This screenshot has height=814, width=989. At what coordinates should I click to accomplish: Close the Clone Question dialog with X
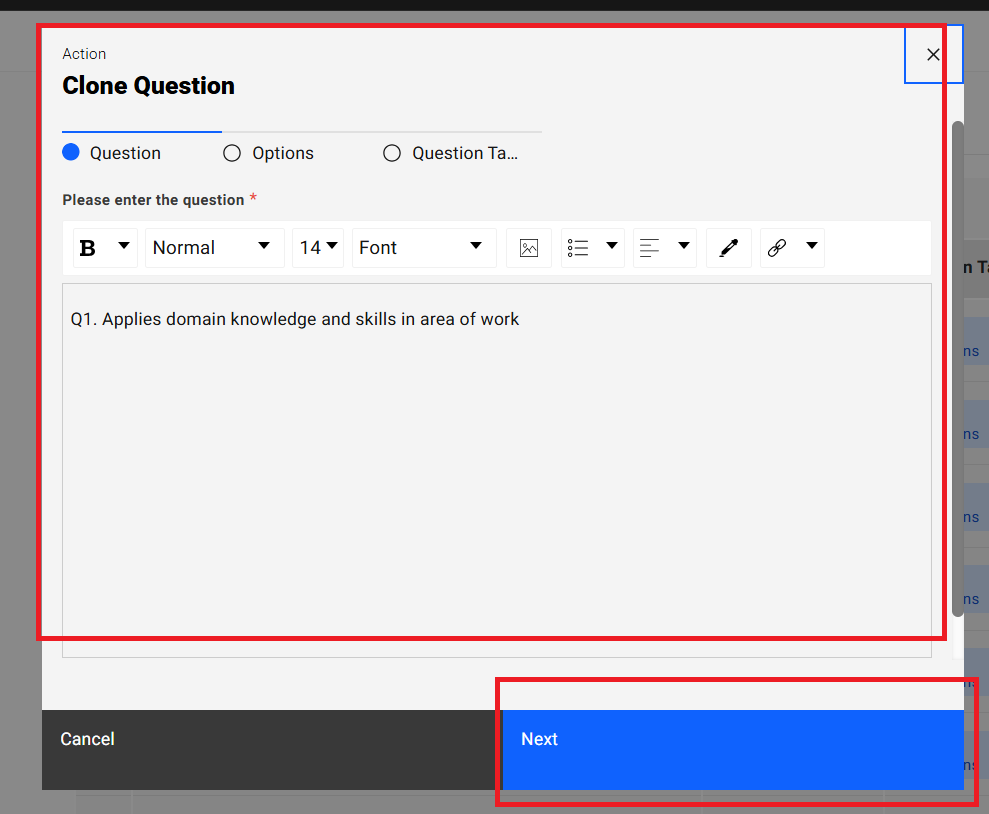(933, 55)
